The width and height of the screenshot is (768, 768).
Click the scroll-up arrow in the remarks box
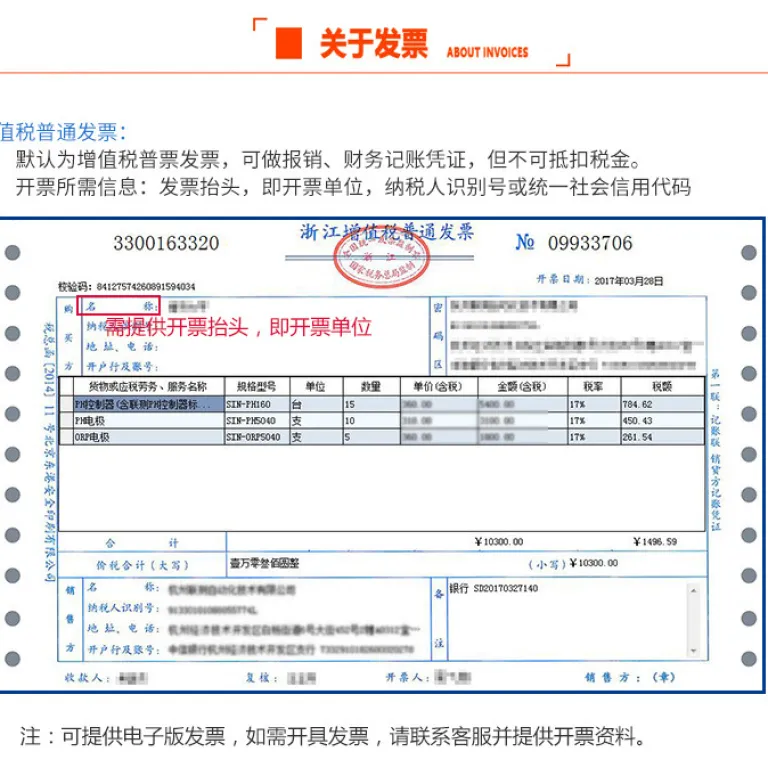click(x=693, y=591)
